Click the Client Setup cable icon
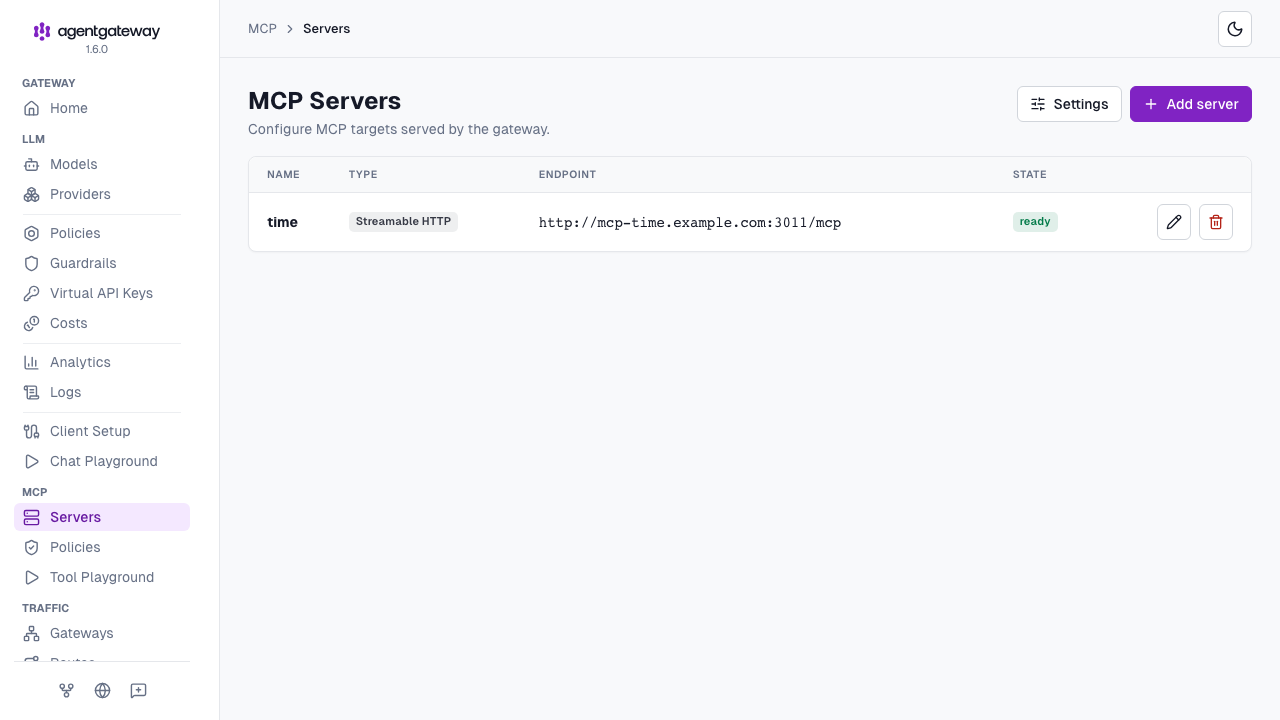 pos(32,431)
